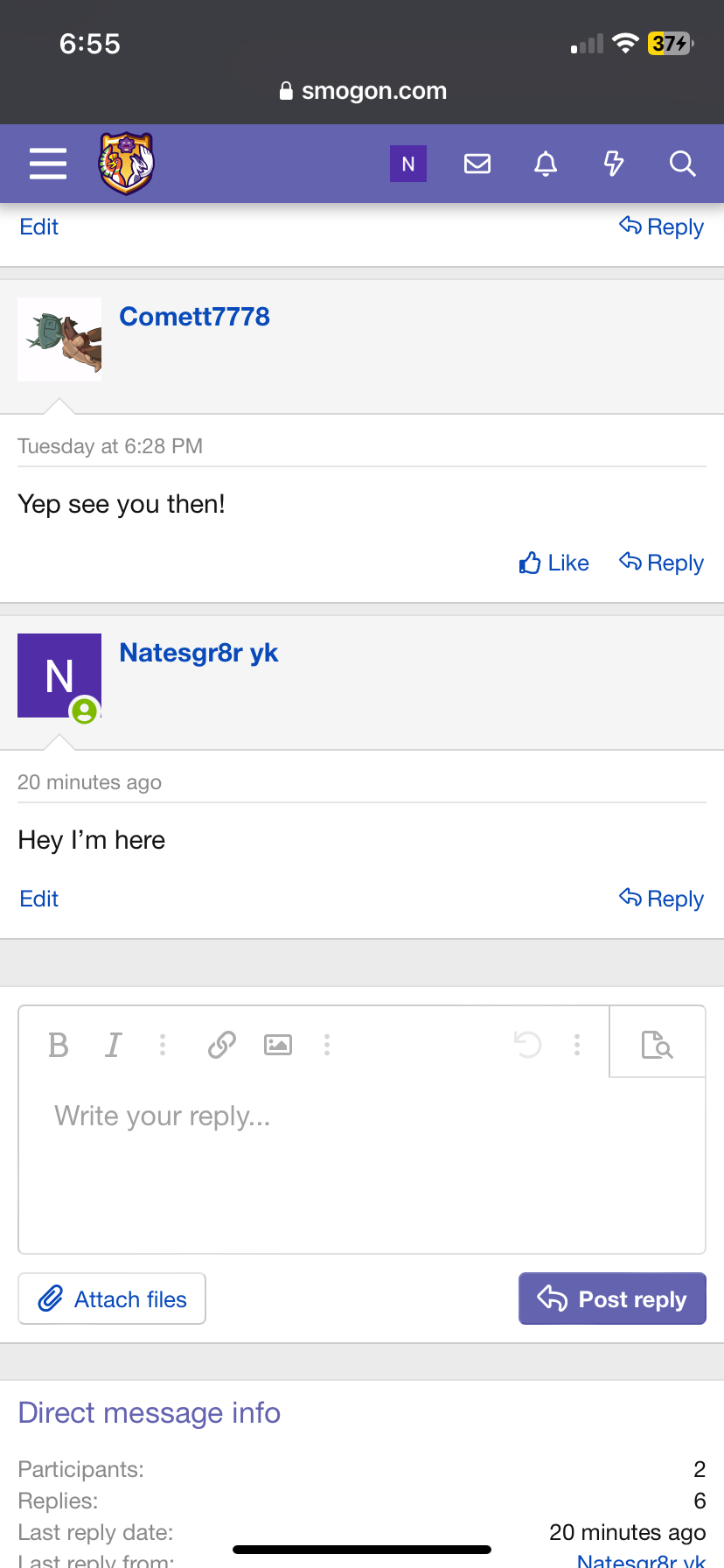Open the lightning bolt what's new icon

[x=614, y=164]
